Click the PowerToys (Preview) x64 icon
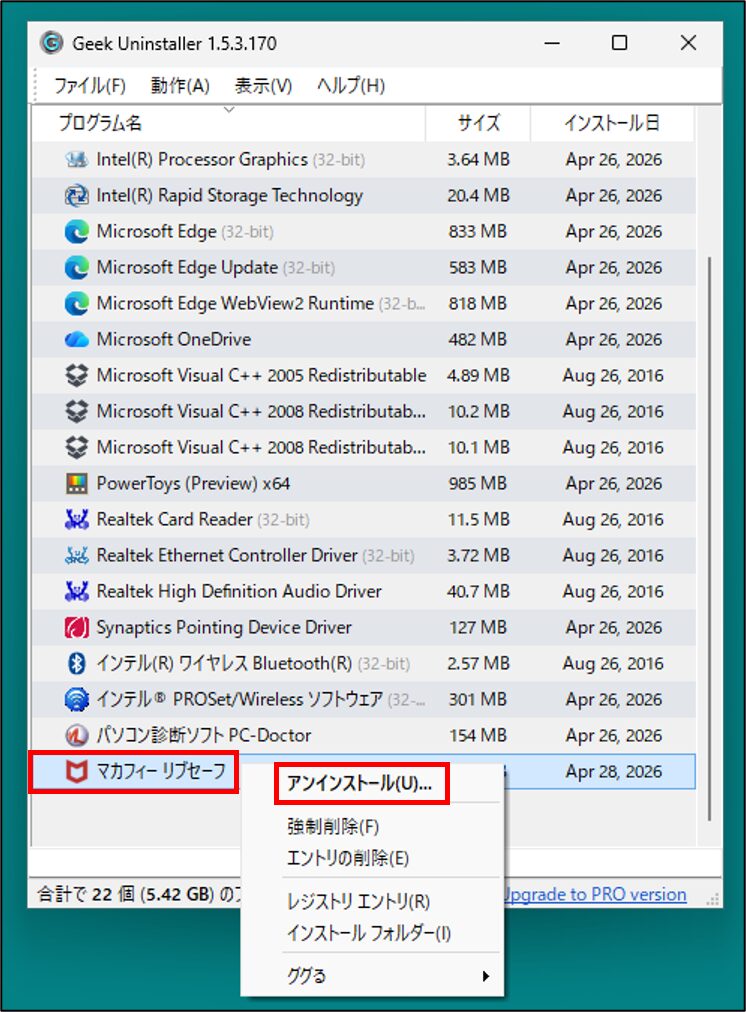The width and height of the screenshot is (746, 1012). (x=77, y=483)
